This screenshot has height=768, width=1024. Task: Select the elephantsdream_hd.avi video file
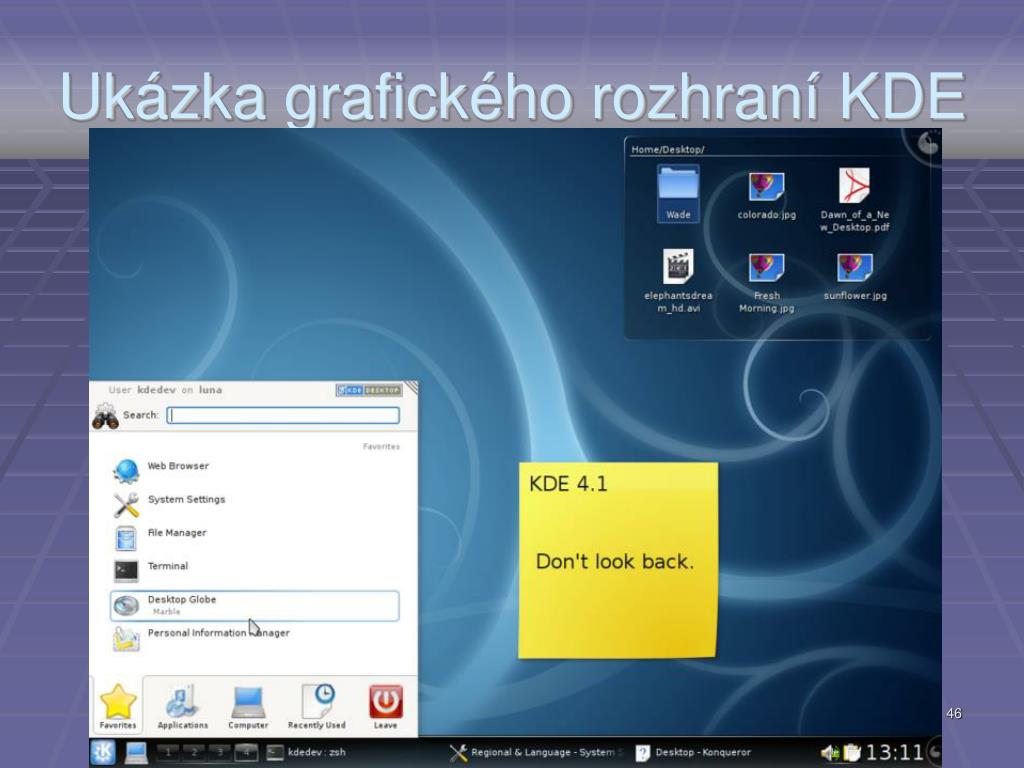[x=679, y=281]
